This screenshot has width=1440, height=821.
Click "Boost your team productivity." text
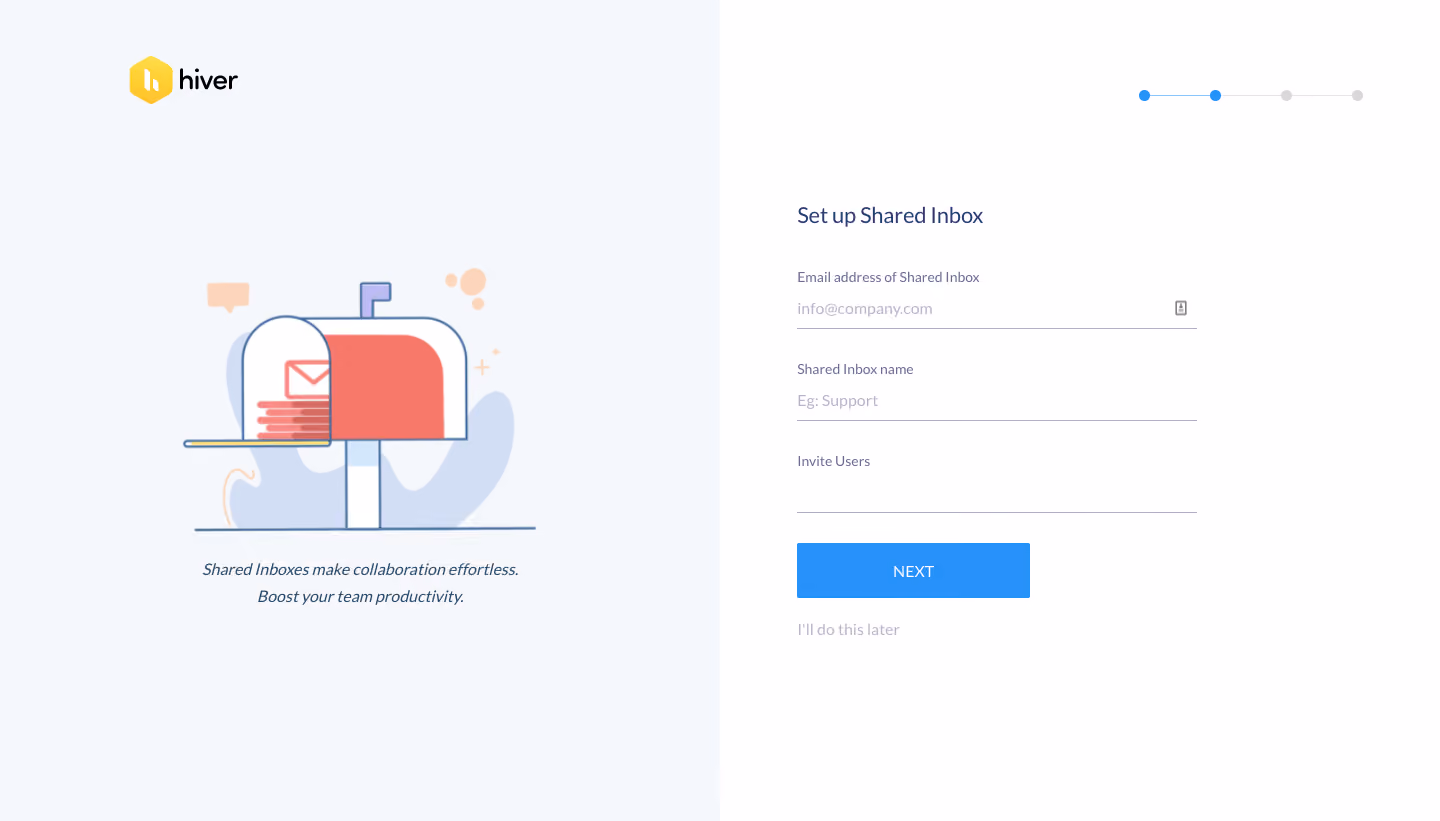pyautogui.click(x=360, y=597)
